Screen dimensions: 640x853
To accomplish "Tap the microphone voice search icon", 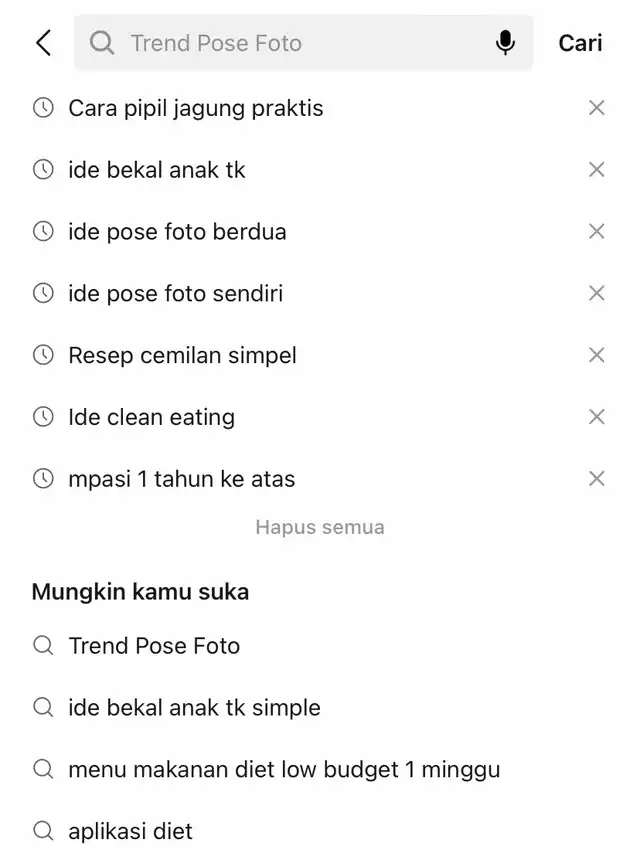I will [505, 43].
